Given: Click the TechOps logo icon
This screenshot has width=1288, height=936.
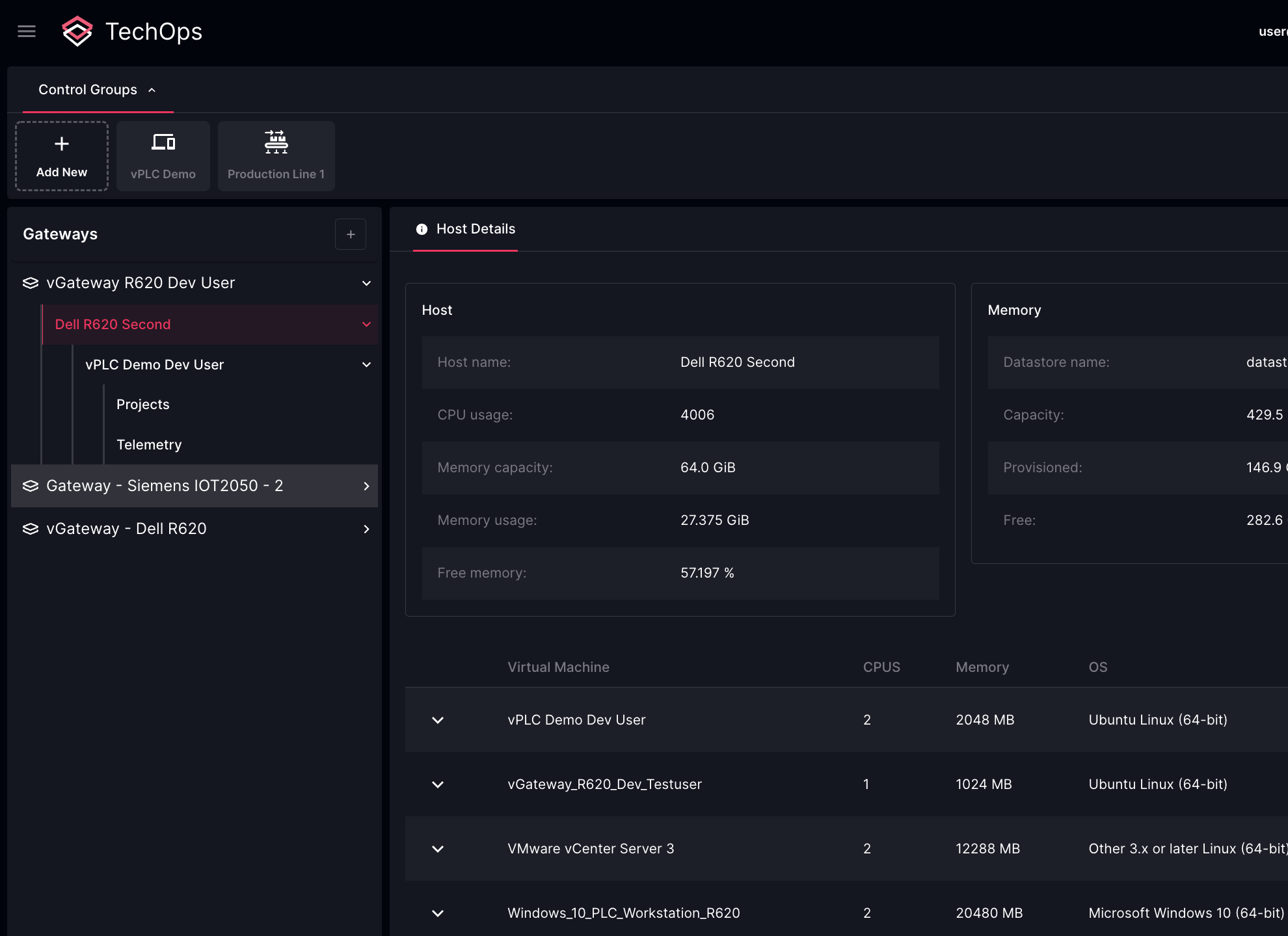Looking at the screenshot, I should click(x=77, y=31).
